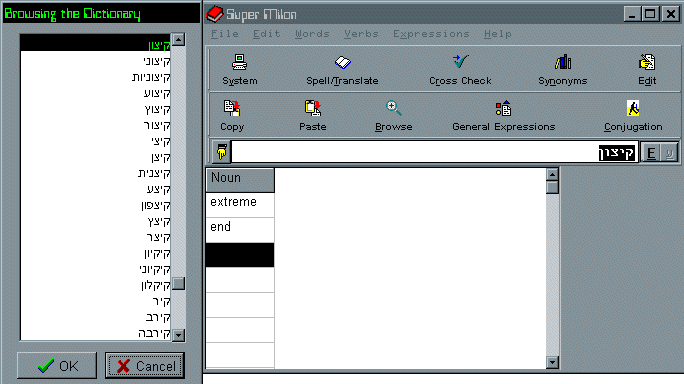Click the dictionary list scroll up arrow
This screenshot has height=384, width=684.
(x=178, y=40)
